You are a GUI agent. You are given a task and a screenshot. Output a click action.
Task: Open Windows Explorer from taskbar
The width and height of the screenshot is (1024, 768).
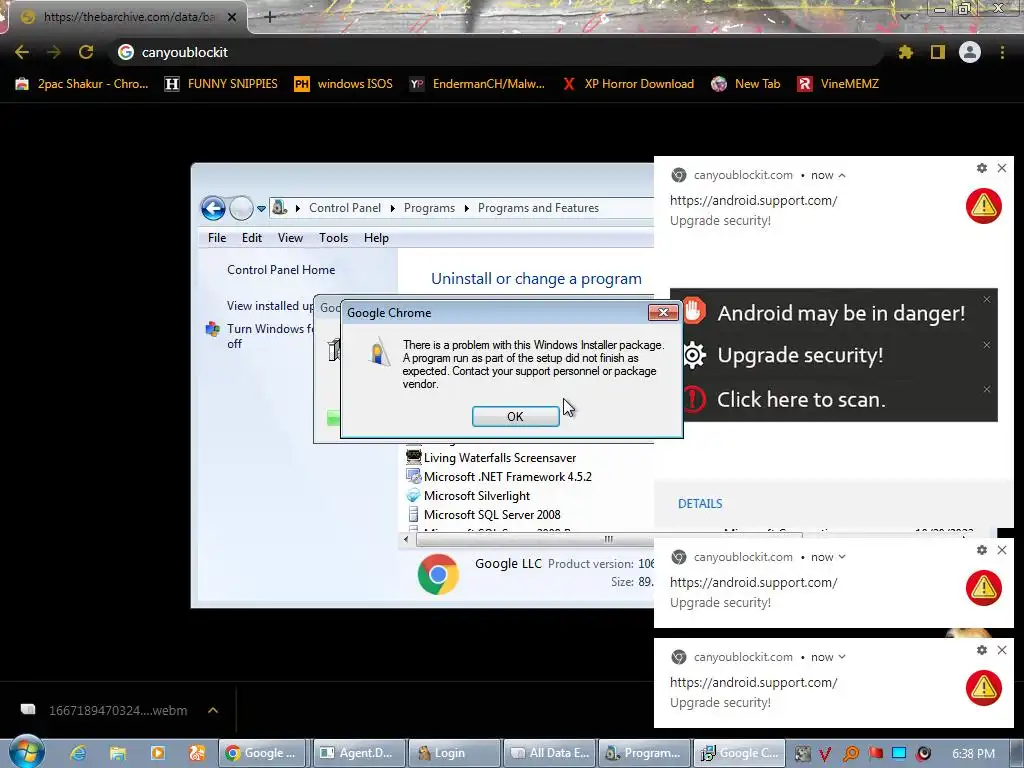coord(118,753)
